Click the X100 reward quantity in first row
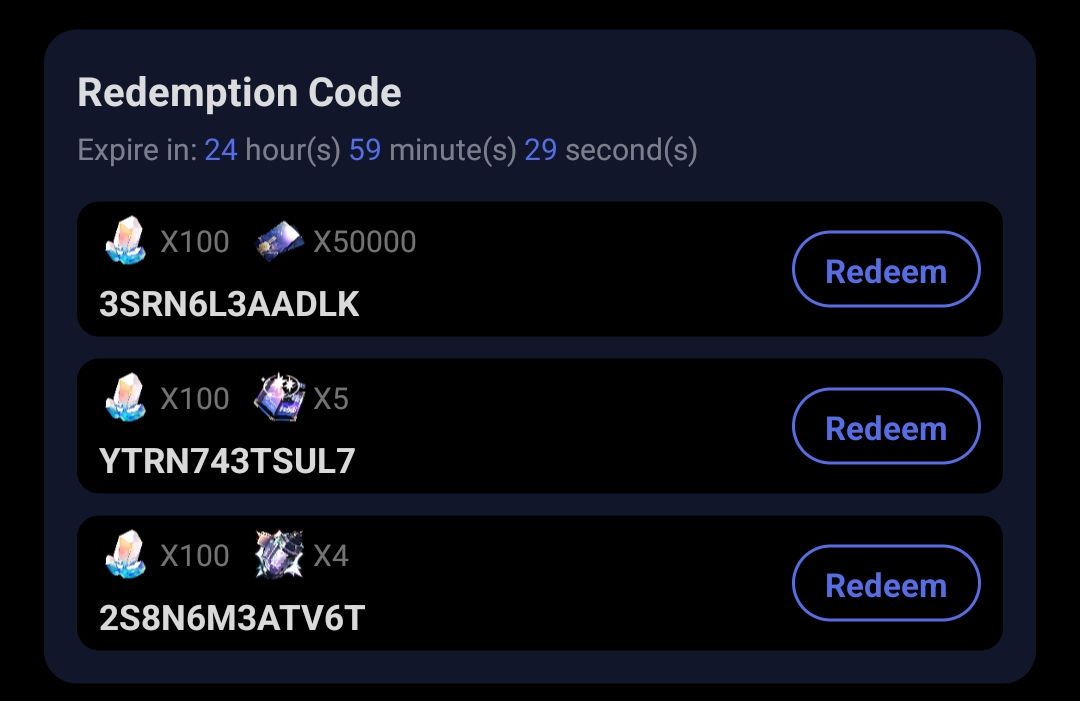This screenshot has width=1080, height=701. (196, 241)
